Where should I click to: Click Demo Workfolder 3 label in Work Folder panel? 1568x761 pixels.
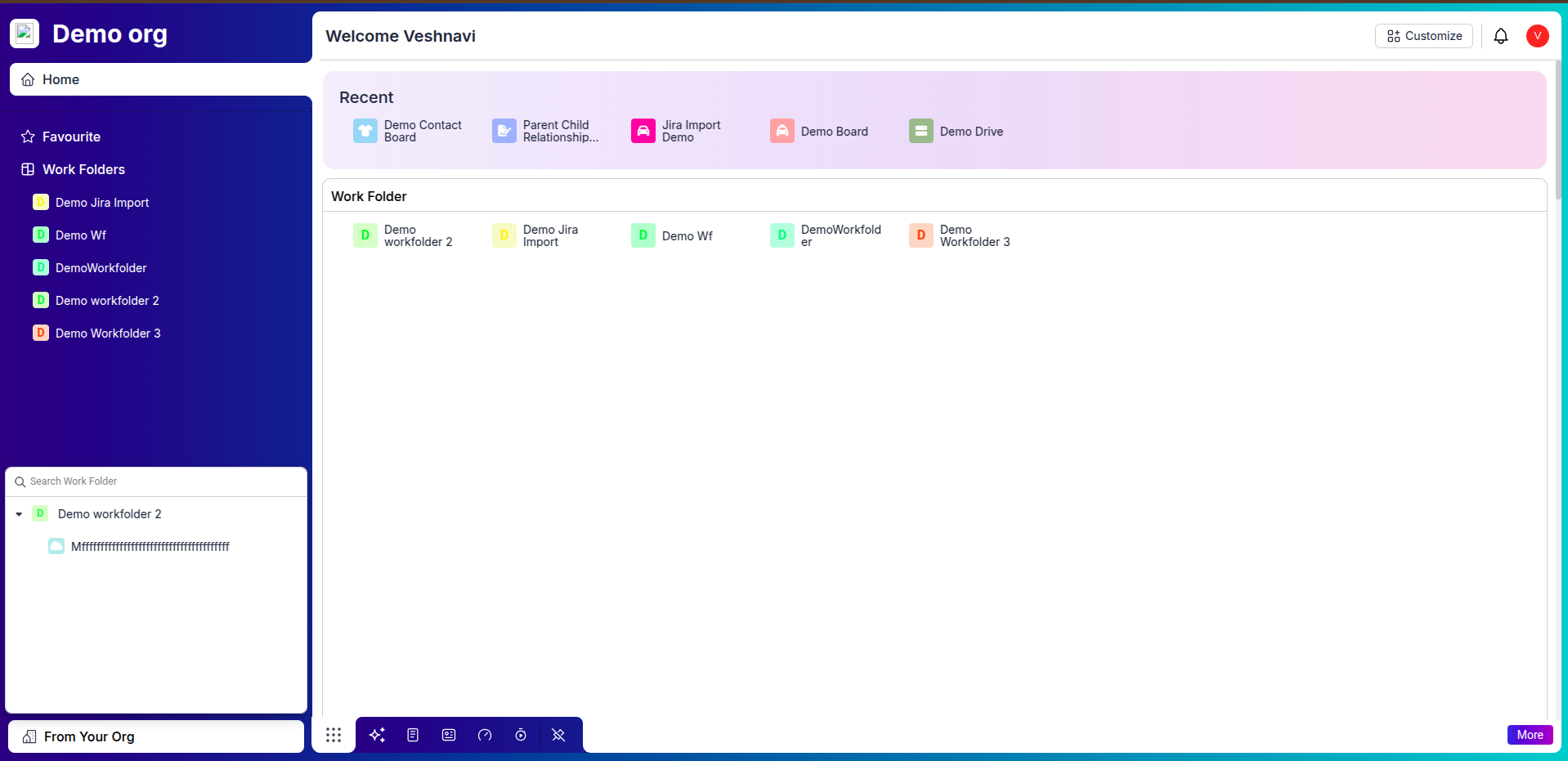coord(975,235)
